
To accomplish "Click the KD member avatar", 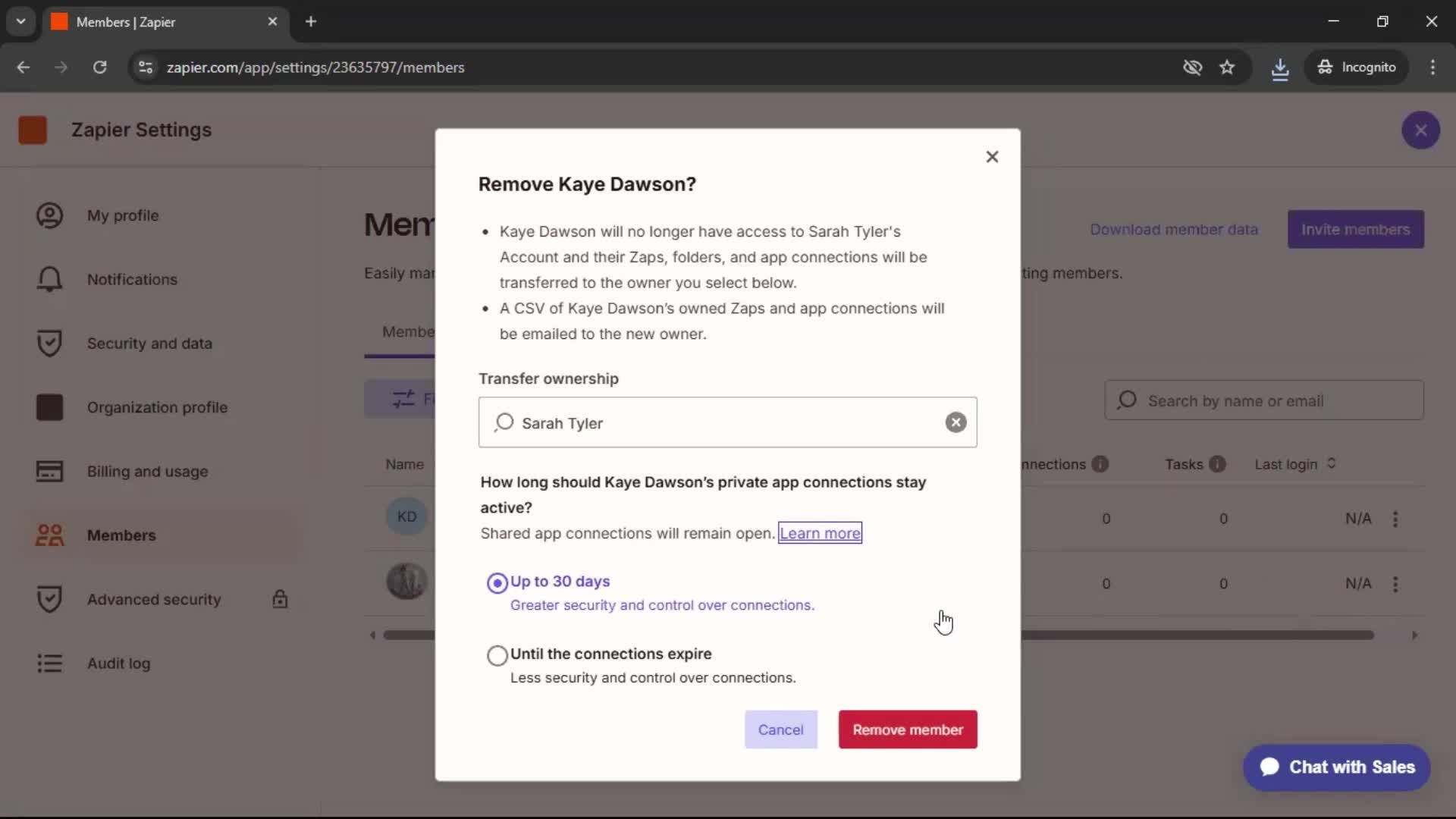I will point(406,516).
